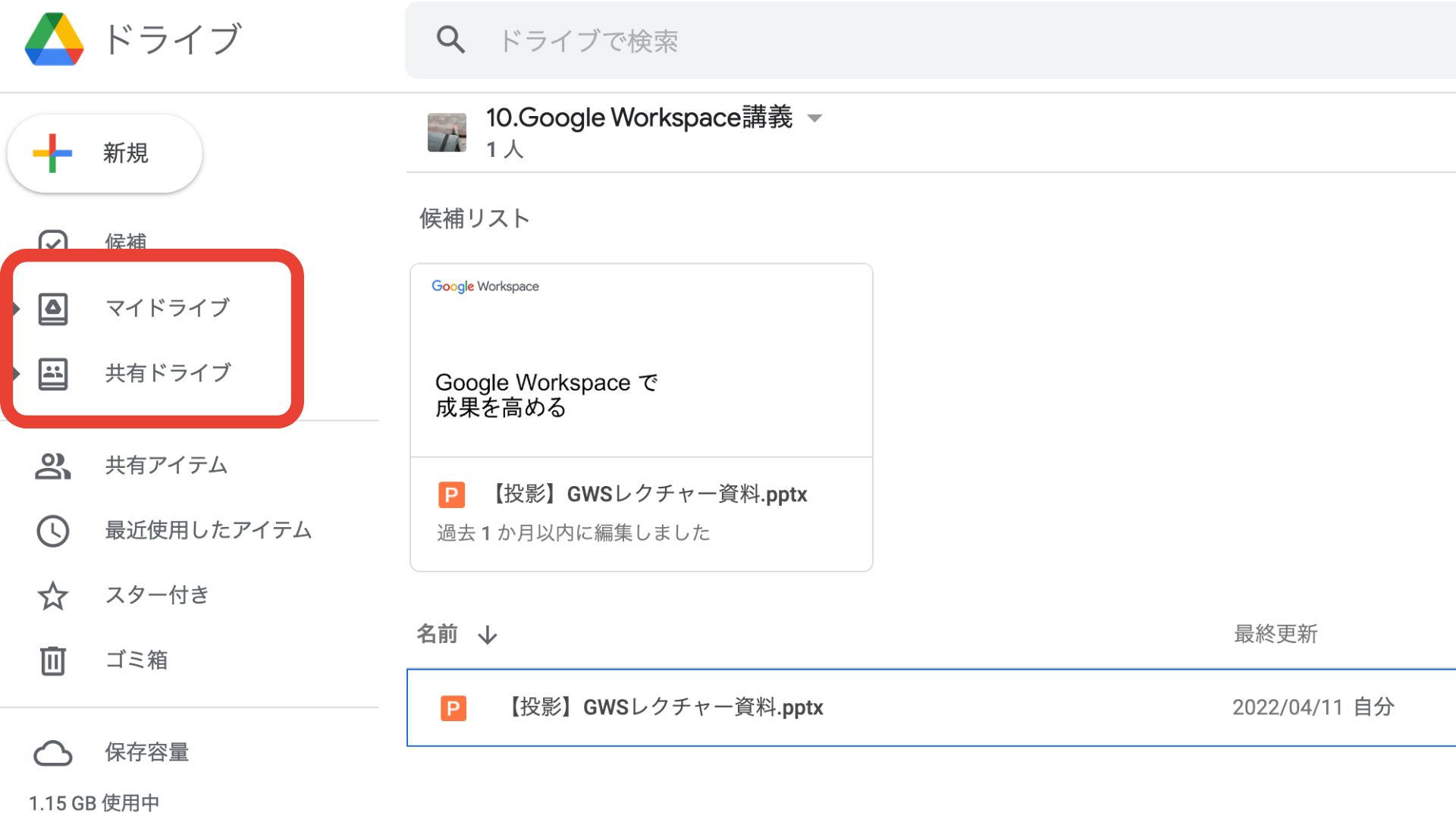Click the マイドライブ drive icon

pyautogui.click(x=53, y=309)
